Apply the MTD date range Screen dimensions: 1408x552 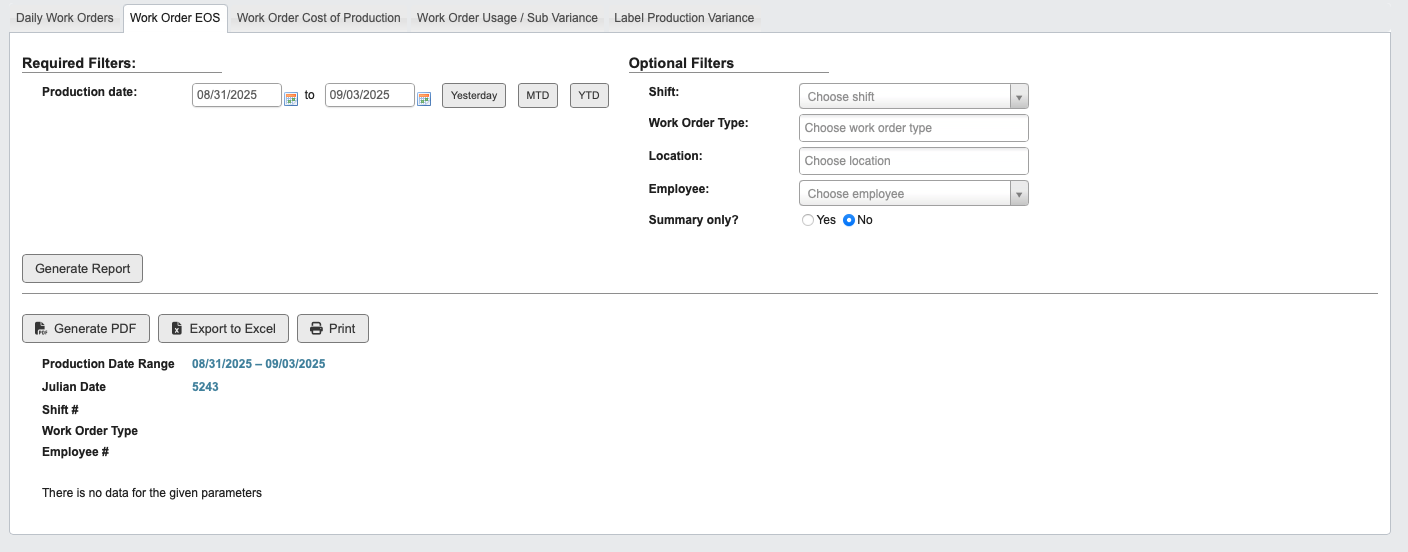pos(538,95)
